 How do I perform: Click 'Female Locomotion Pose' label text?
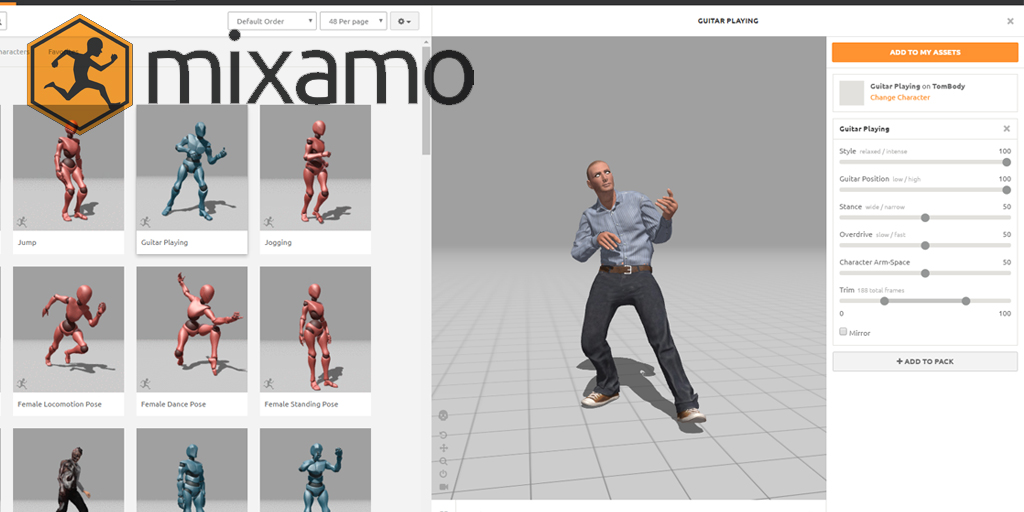coord(59,404)
